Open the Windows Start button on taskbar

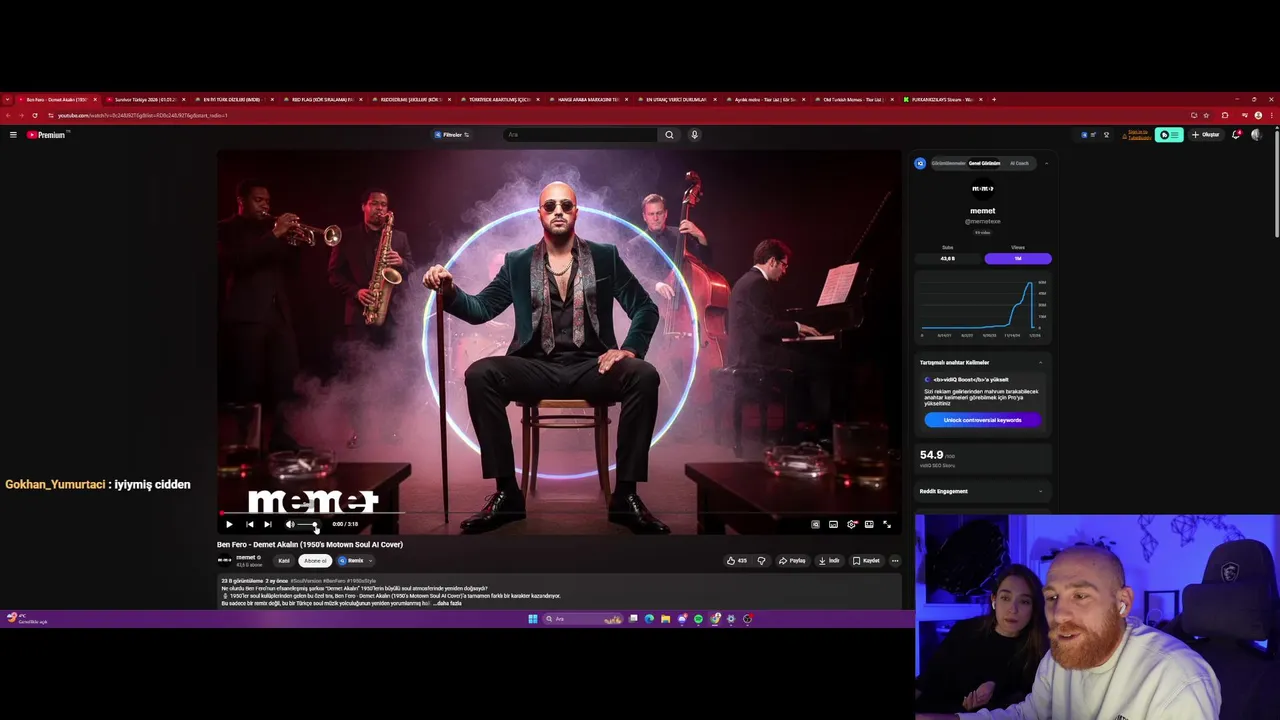532,619
